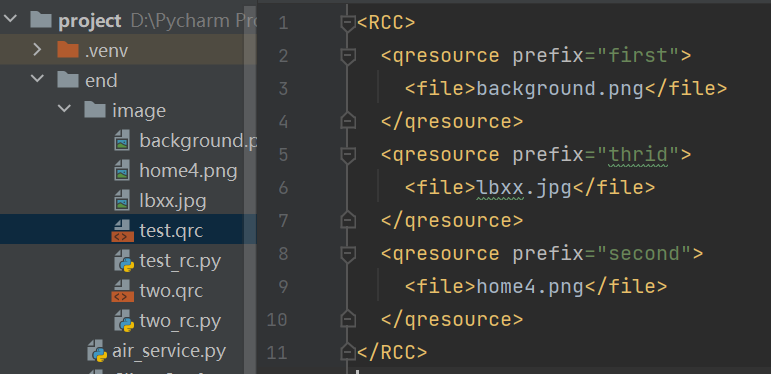Click the project root folder icon
Image resolution: width=771 pixels, height=374 pixels.
[x=41, y=20]
